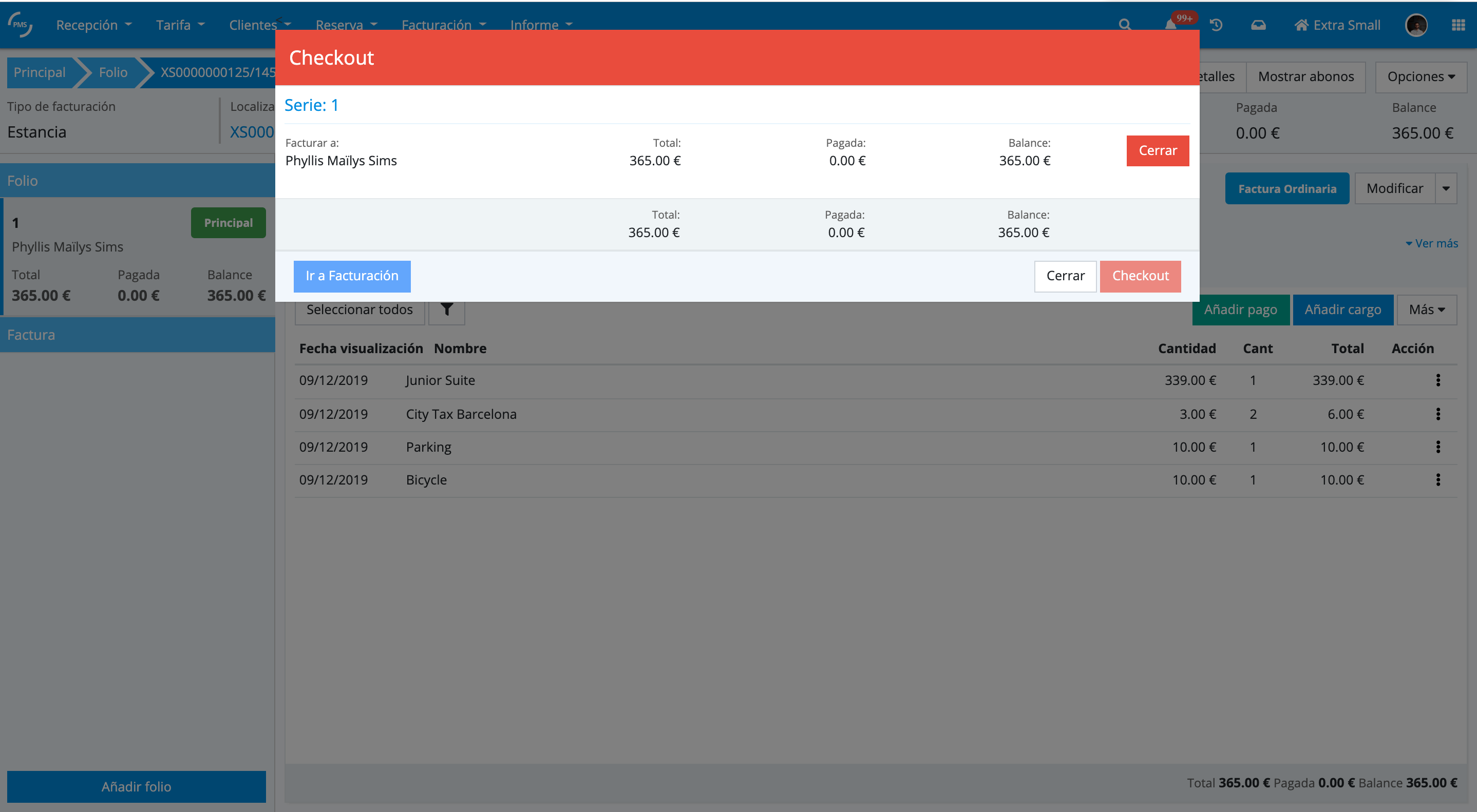Expand the Más dropdown

point(1426,310)
